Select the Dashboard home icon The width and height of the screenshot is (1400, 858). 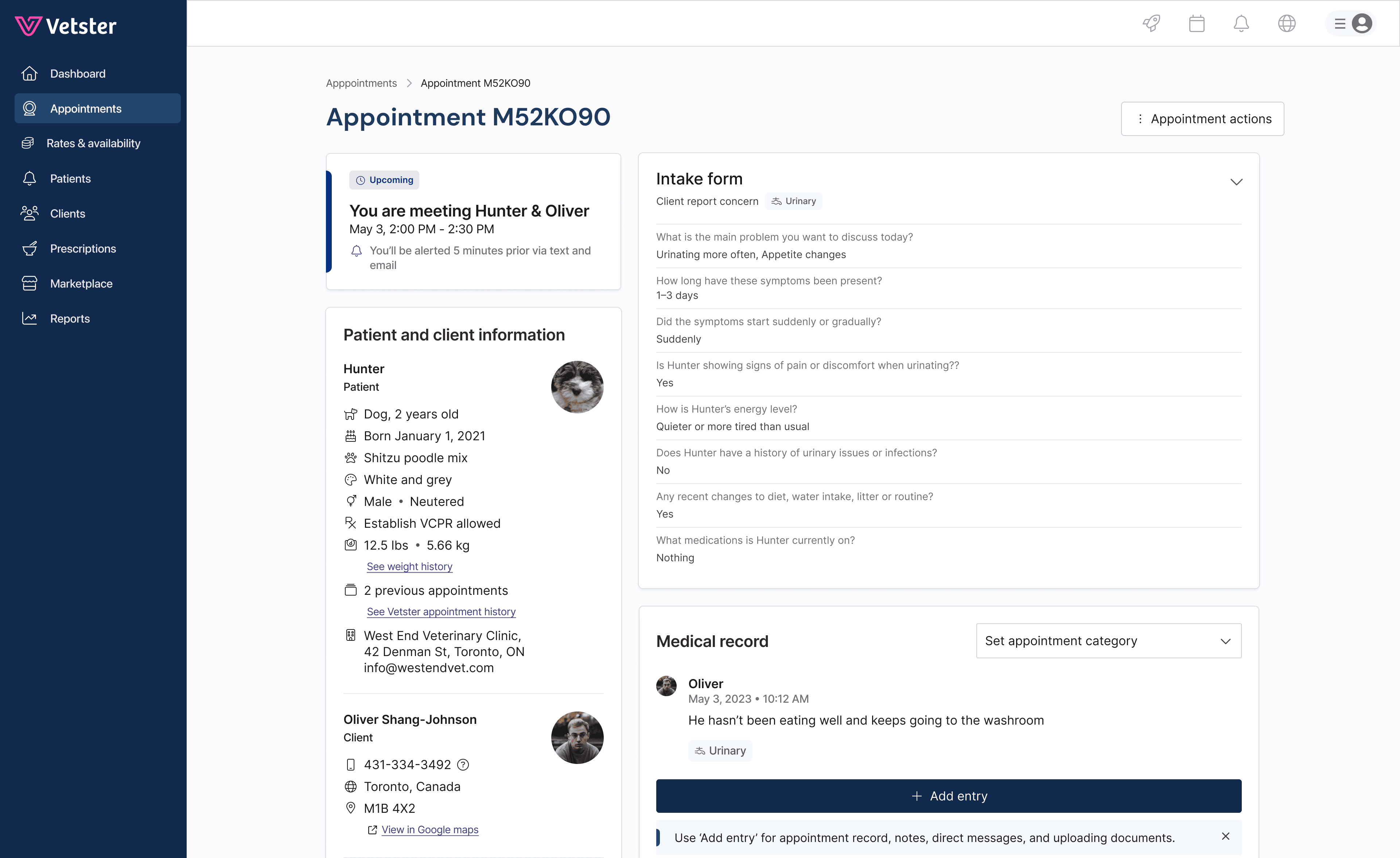point(30,73)
